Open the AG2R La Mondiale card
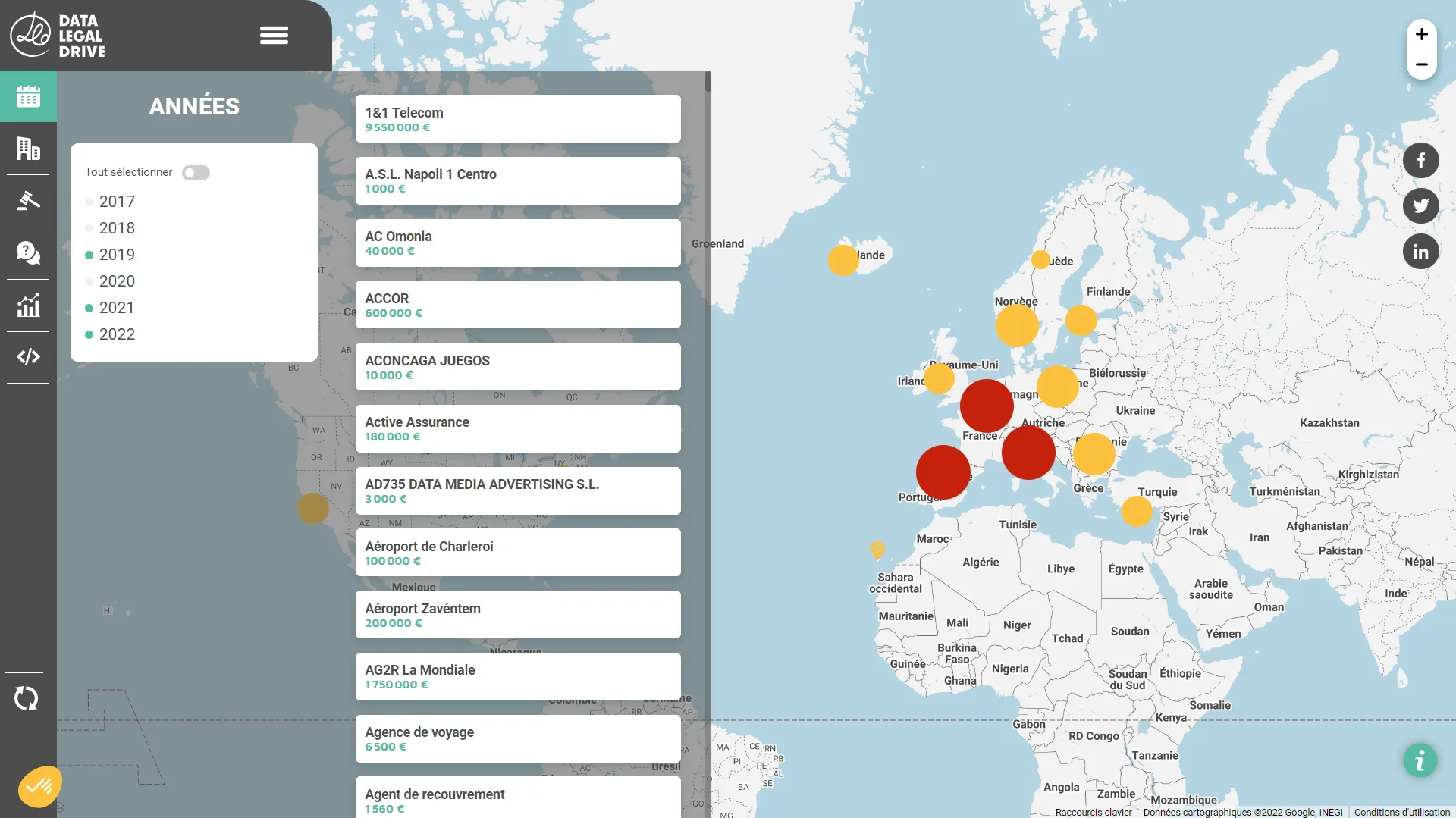 coord(518,676)
